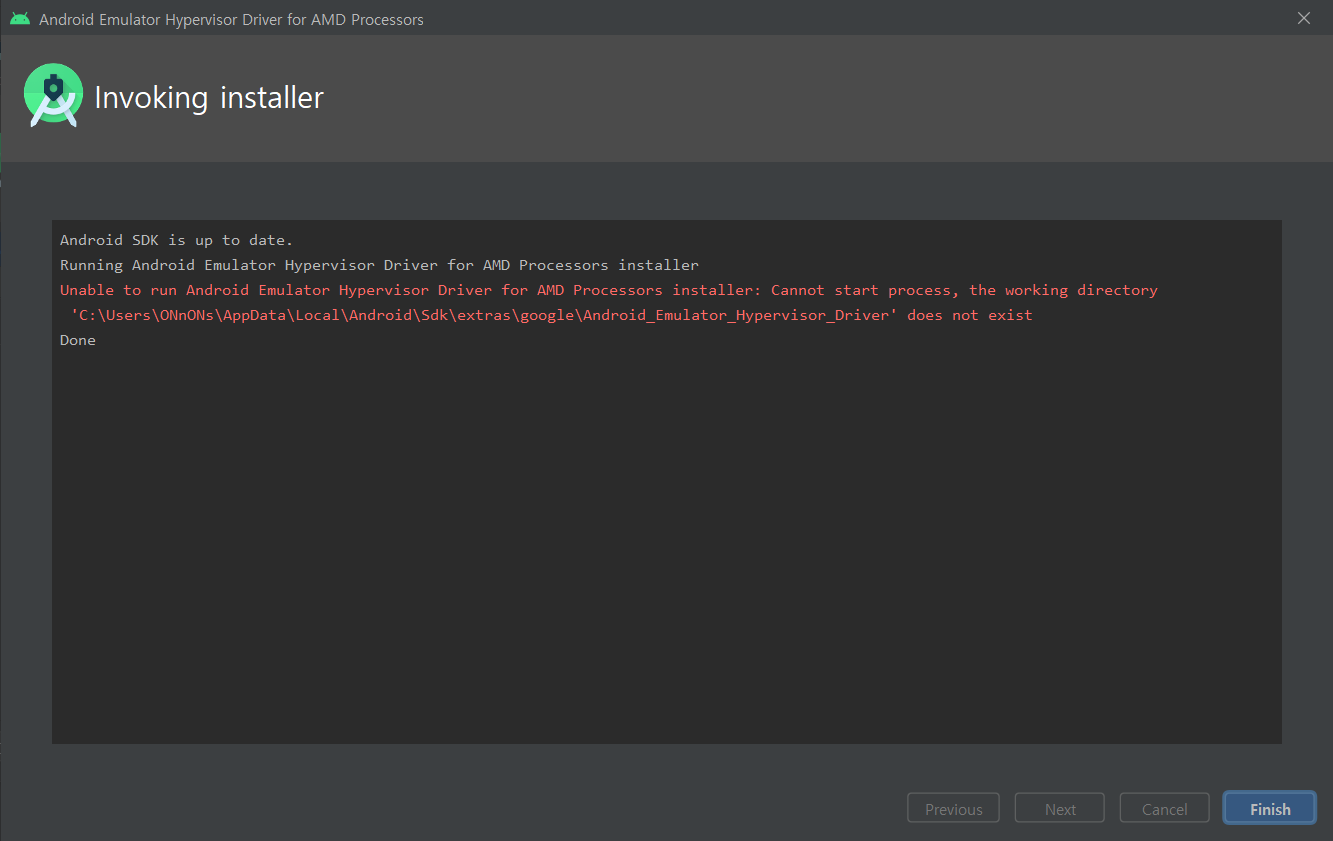Click the 'Android SDK is up to date.' line
The width and height of the screenshot is (1333, 841).
(177, 240)
